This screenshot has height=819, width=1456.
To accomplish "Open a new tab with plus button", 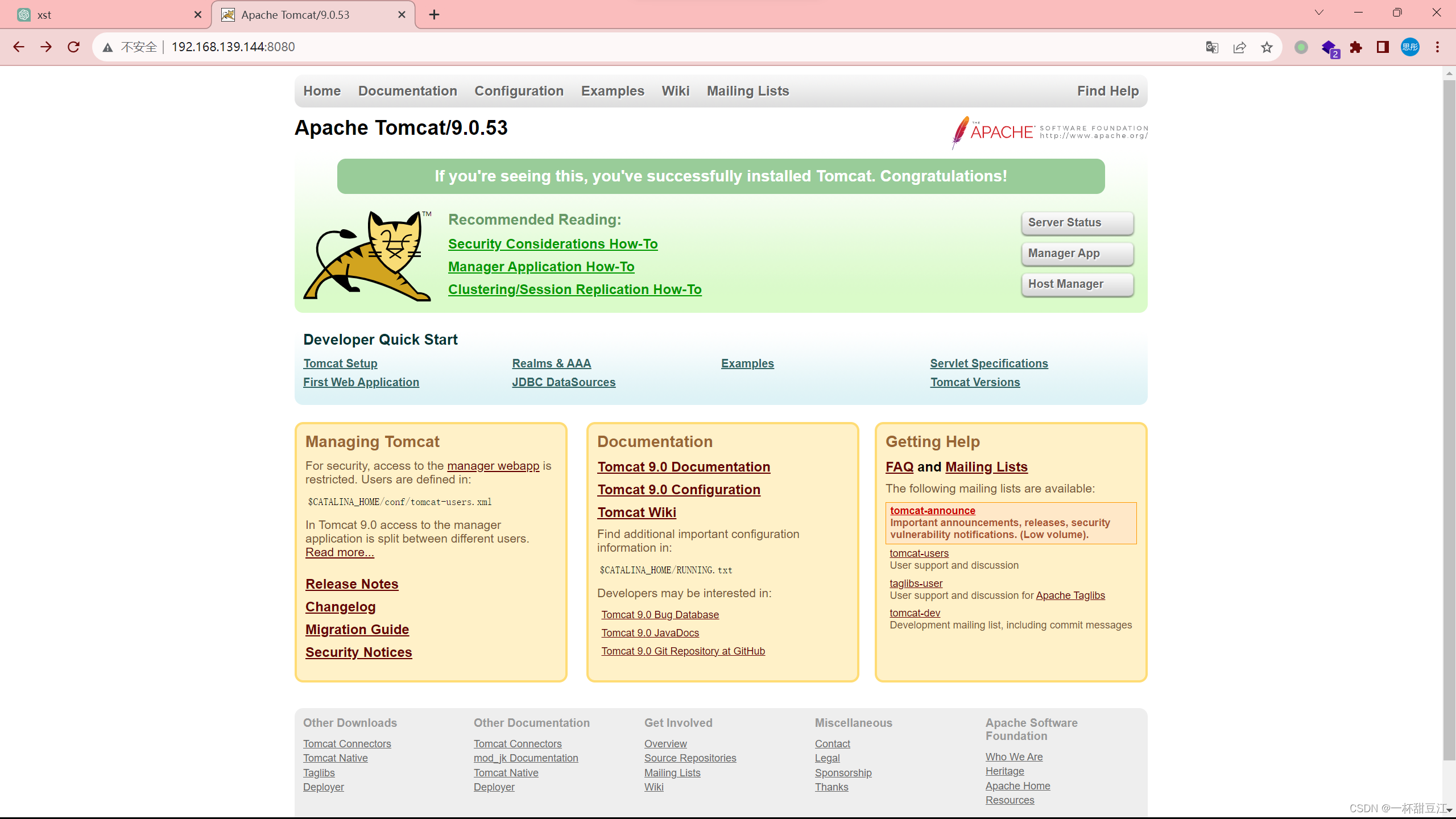I will (435, 15).
